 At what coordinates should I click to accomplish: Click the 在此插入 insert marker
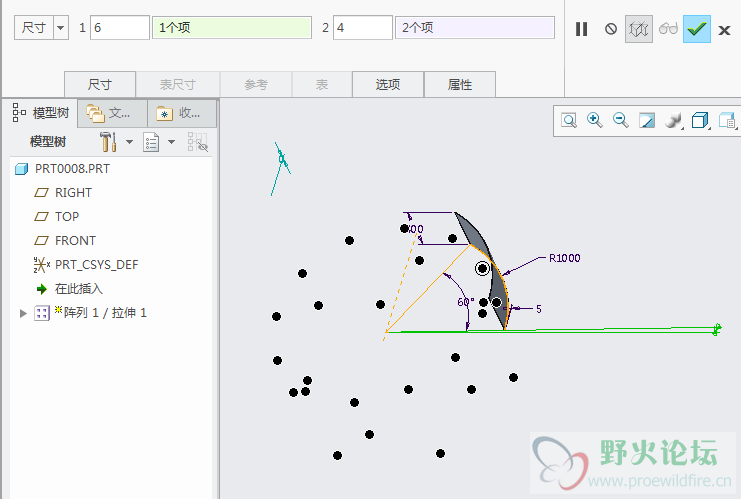tap(69, 289)
